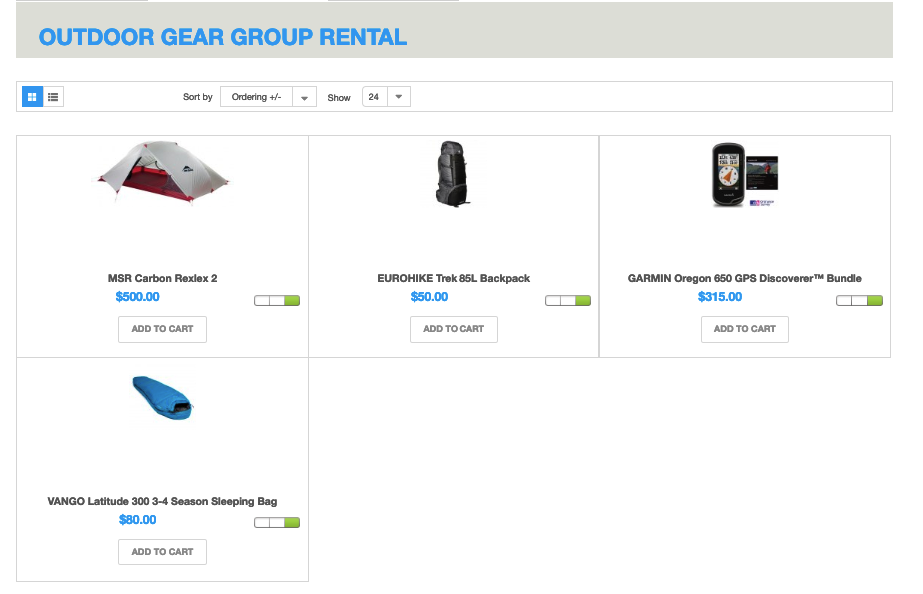Add GARMIN Oregon 650 bundle to cart
The image size is (923, 594).
744,329
